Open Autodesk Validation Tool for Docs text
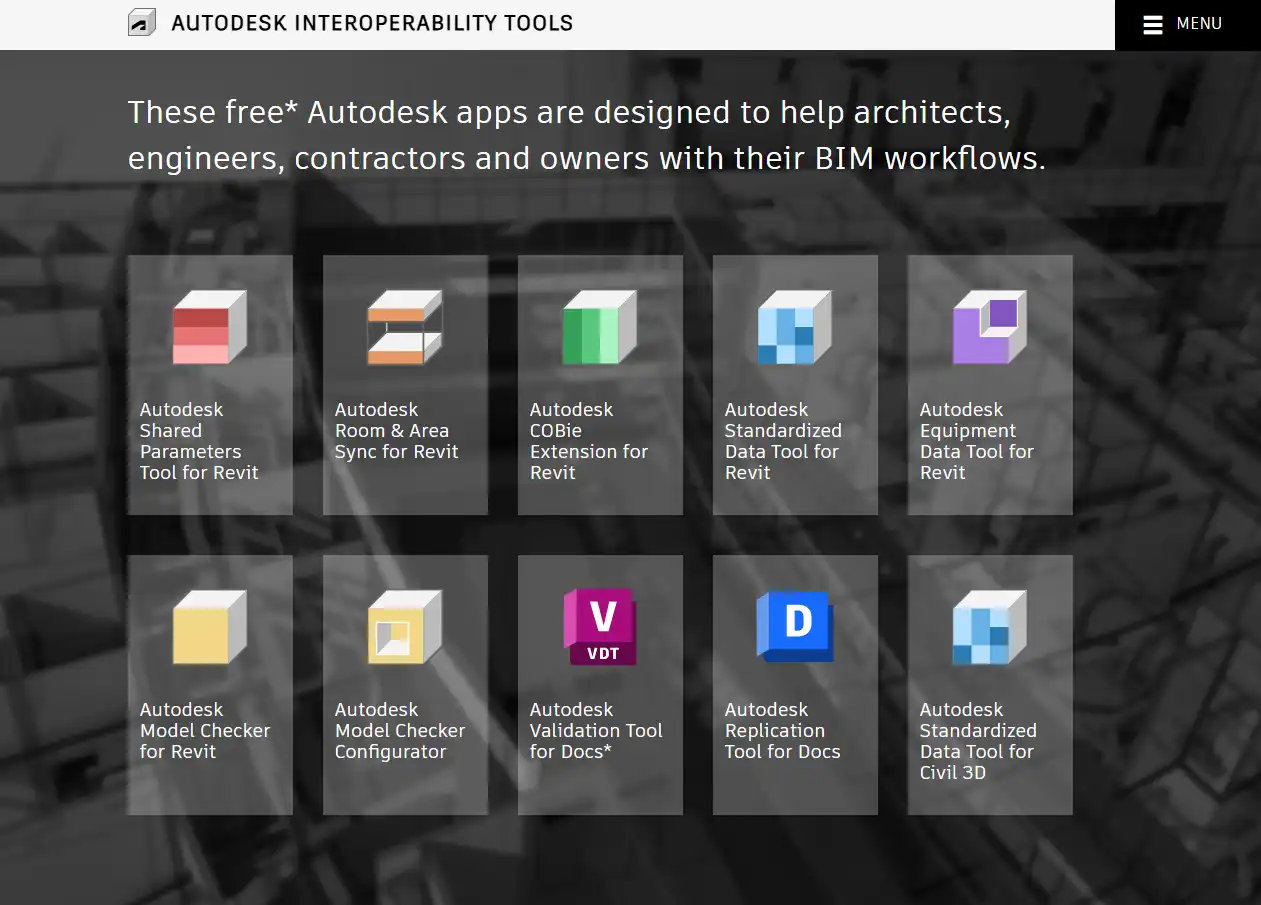The height and width of the screenshot is (905, 1261). point(595,730)
